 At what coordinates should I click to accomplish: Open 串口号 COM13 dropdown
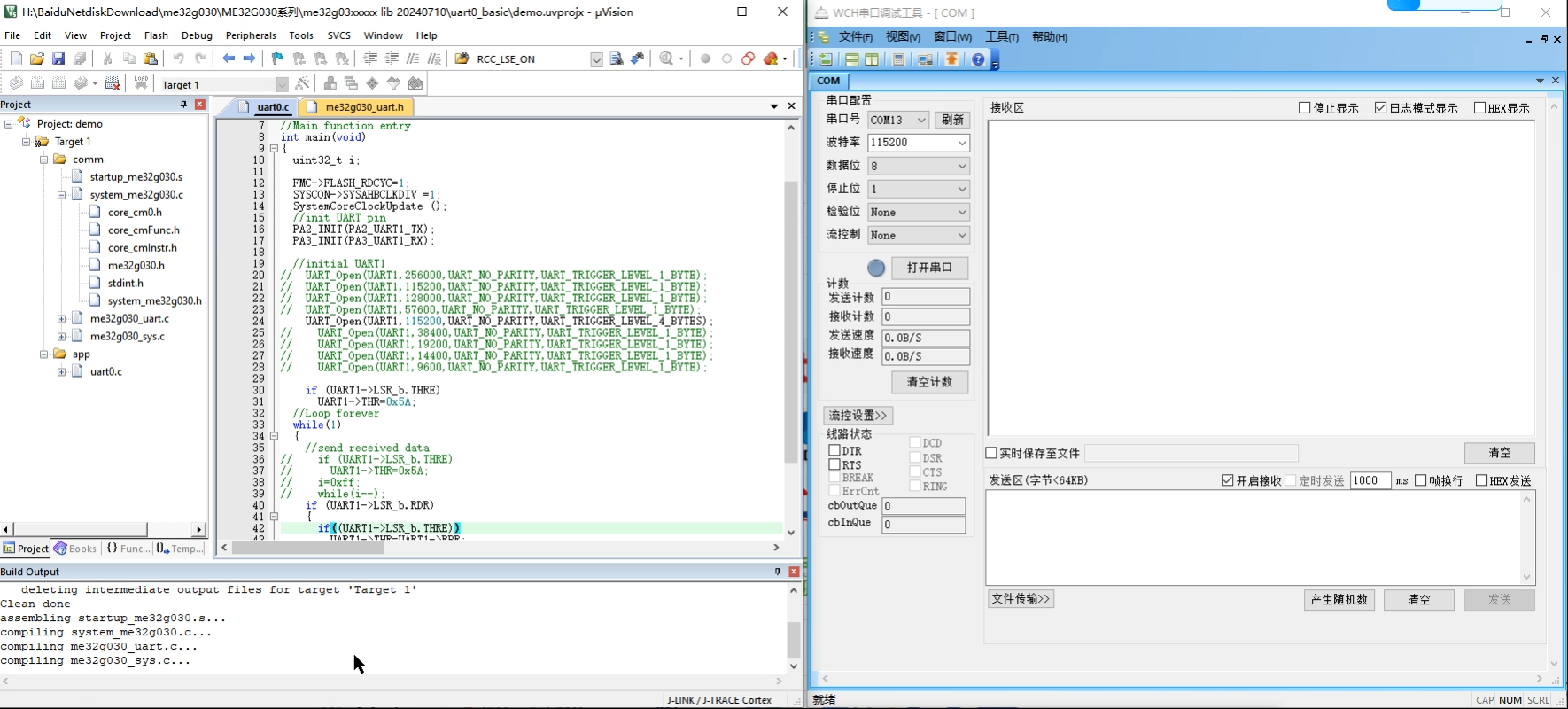pyautogui.click(x=921, y=120)
